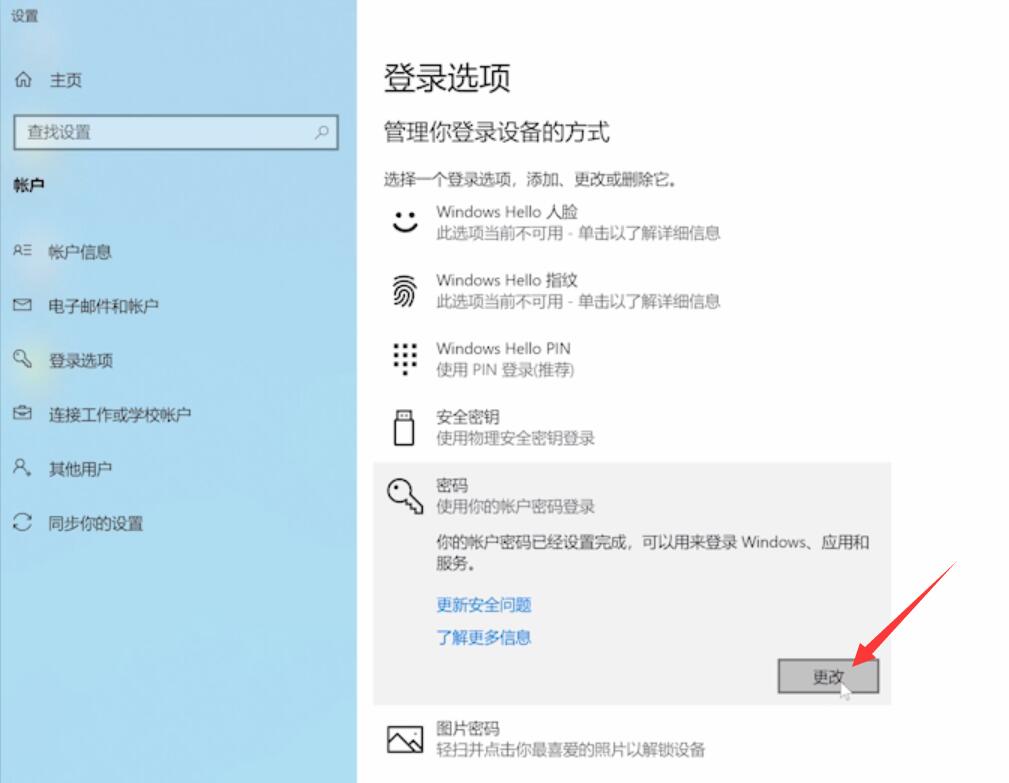Screen dimensions: 1009x783
Task: Expand Windows Hello PIN option
Action: coord(632,358)
